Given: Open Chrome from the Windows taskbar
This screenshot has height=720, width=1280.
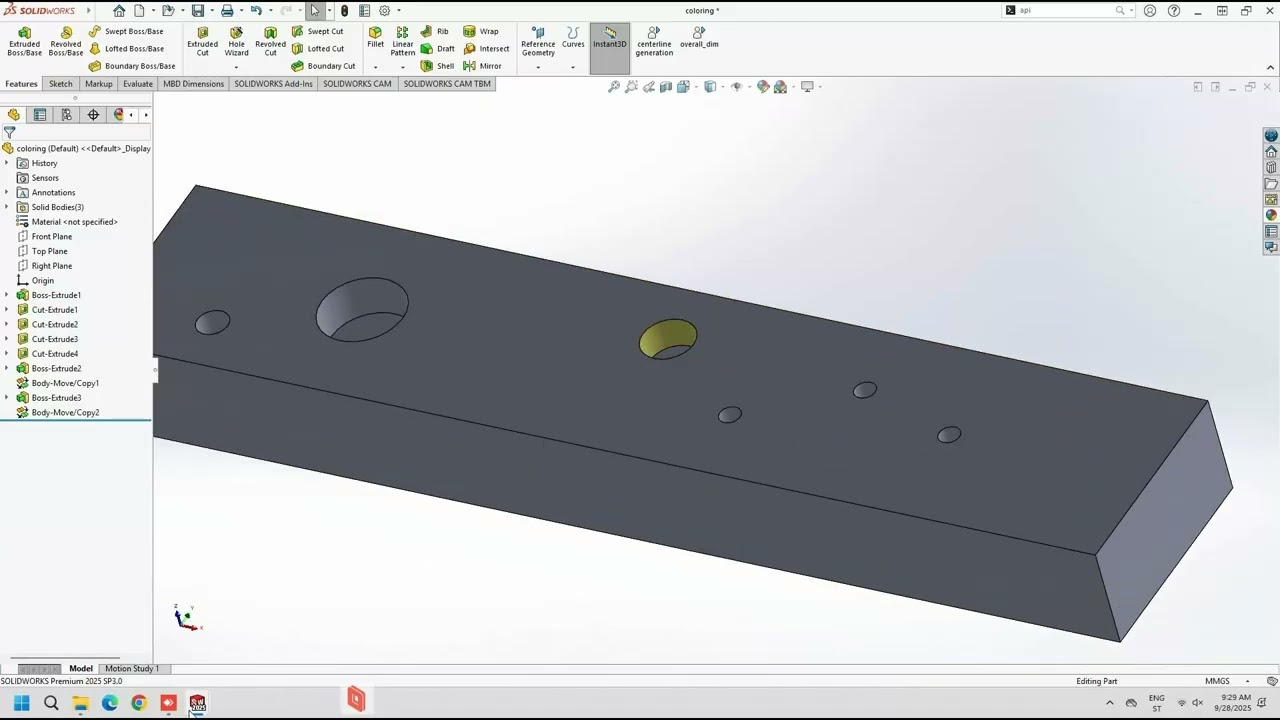Looking at the screenshot, I should (139, 703).
